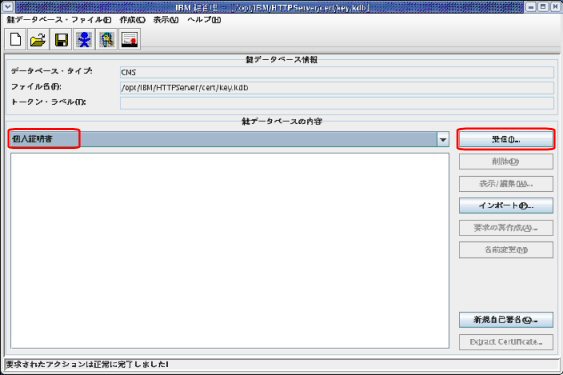Click the 名前変更 button
The height and width of the screenshot is (375, 563).
pyautogui.click(x=506, y=250)
